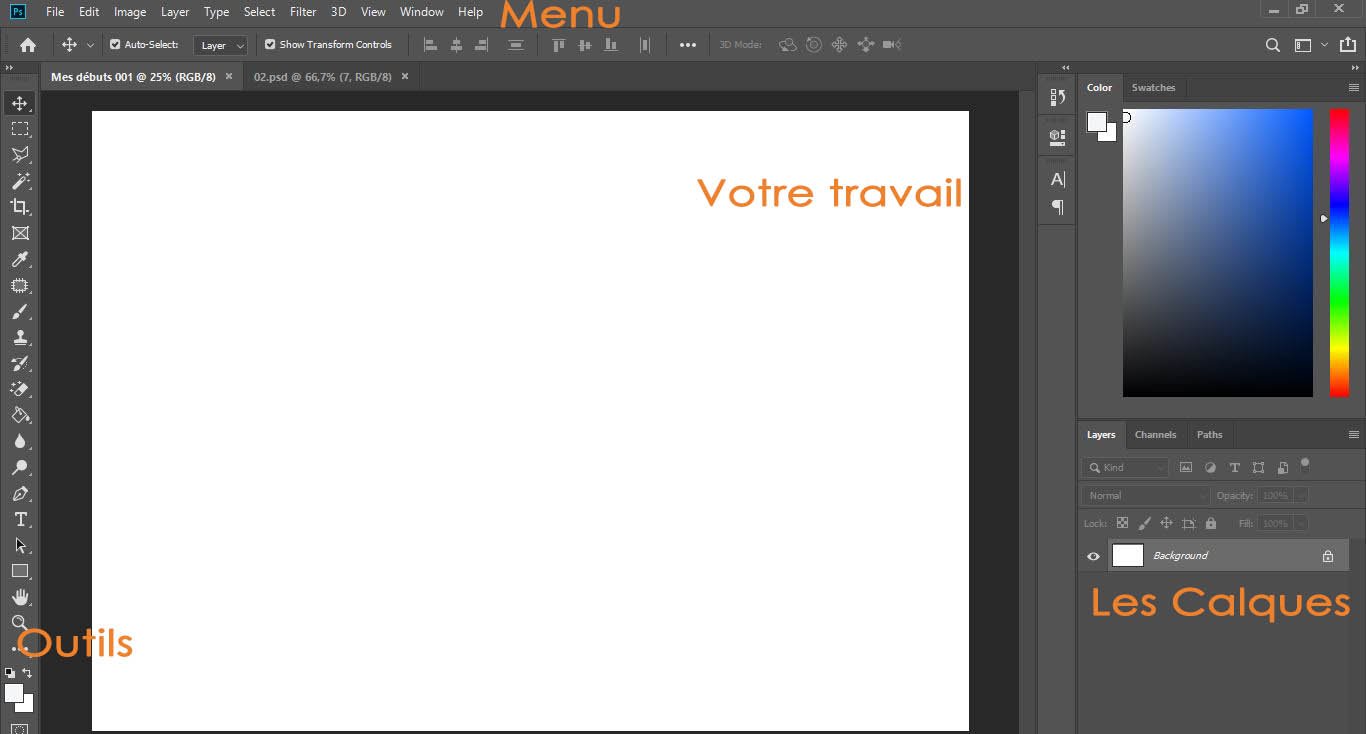Click the foreground swatch in Color panel
Screen dimensions: 1366x734
pos(1097,122)
